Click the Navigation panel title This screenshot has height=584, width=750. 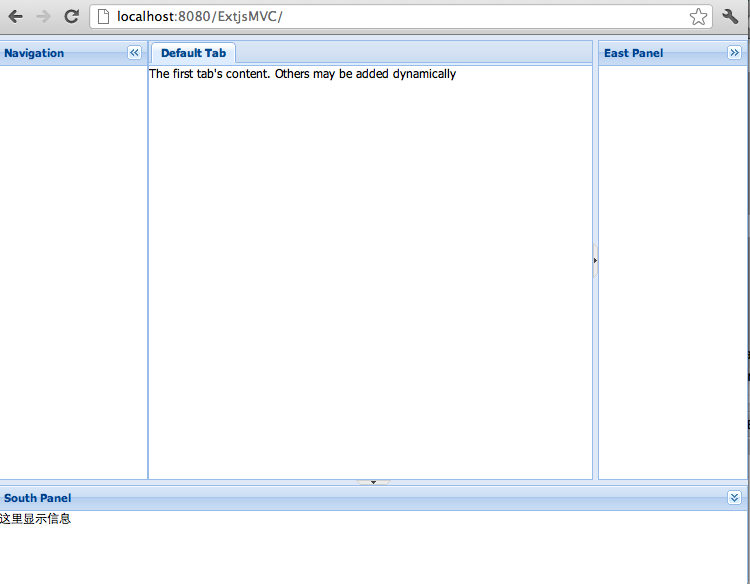(x=34, y=53)
